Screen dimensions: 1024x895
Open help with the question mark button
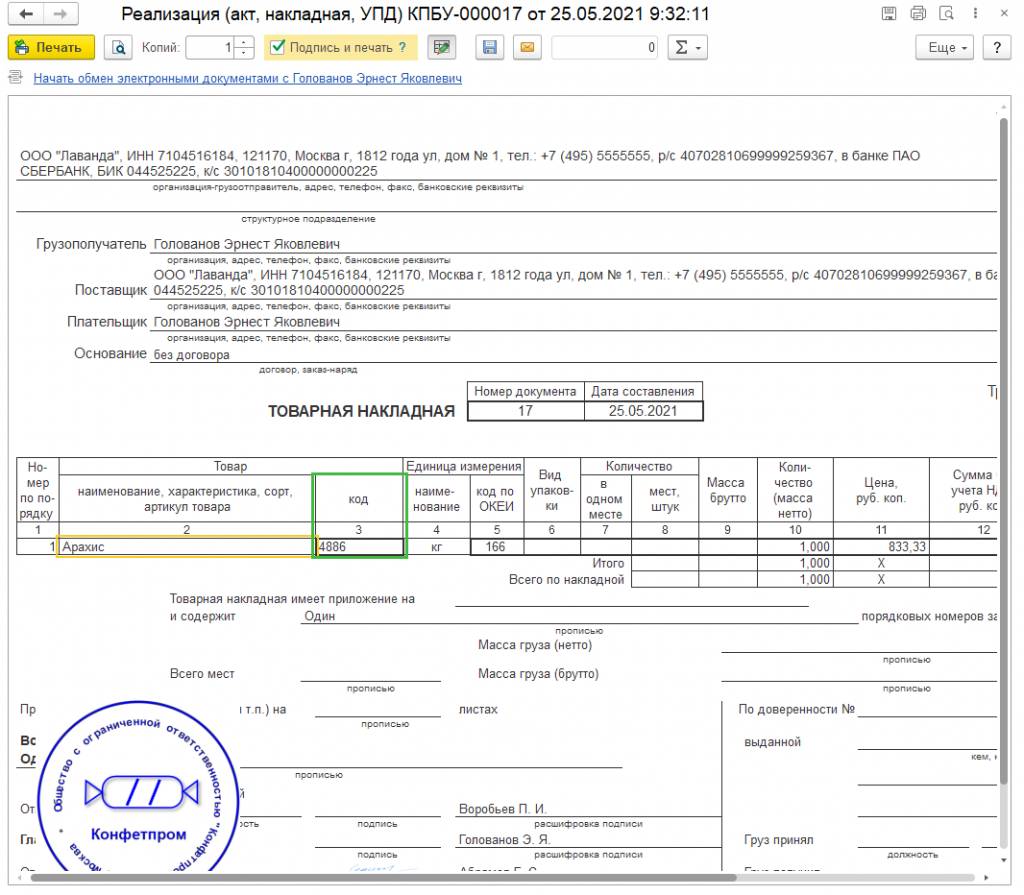tap(997, 48)
